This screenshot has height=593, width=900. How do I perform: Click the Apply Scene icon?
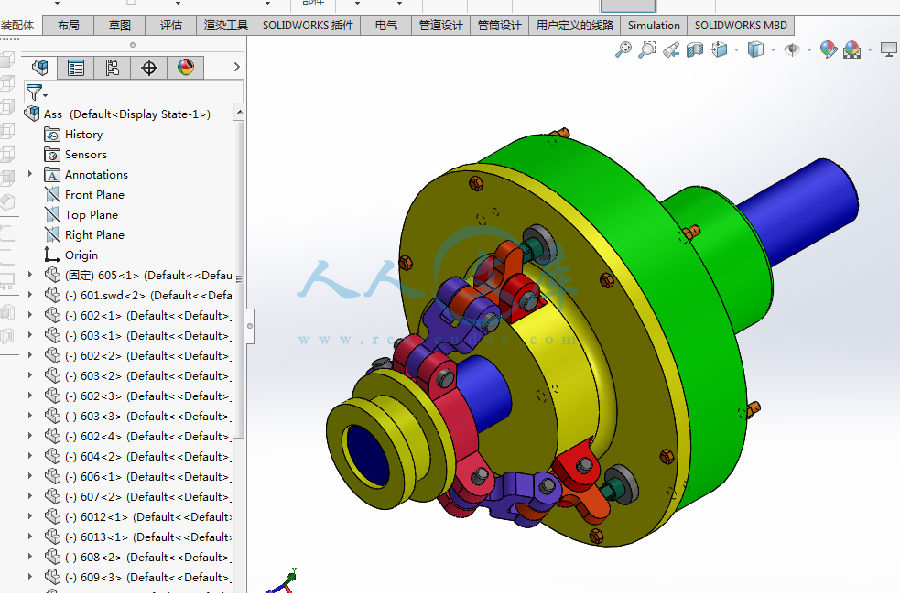(x=852, y=50)
